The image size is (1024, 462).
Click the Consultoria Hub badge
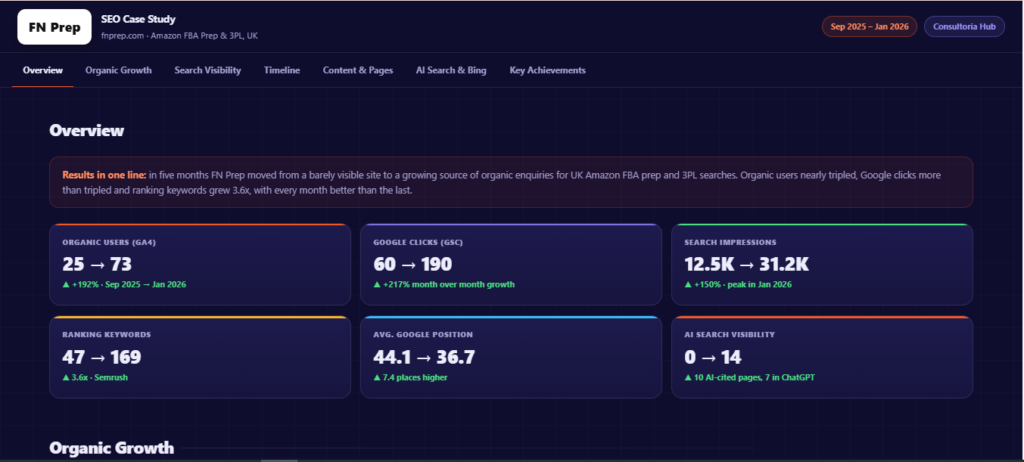pyautogui.click(x=964, y=27)
